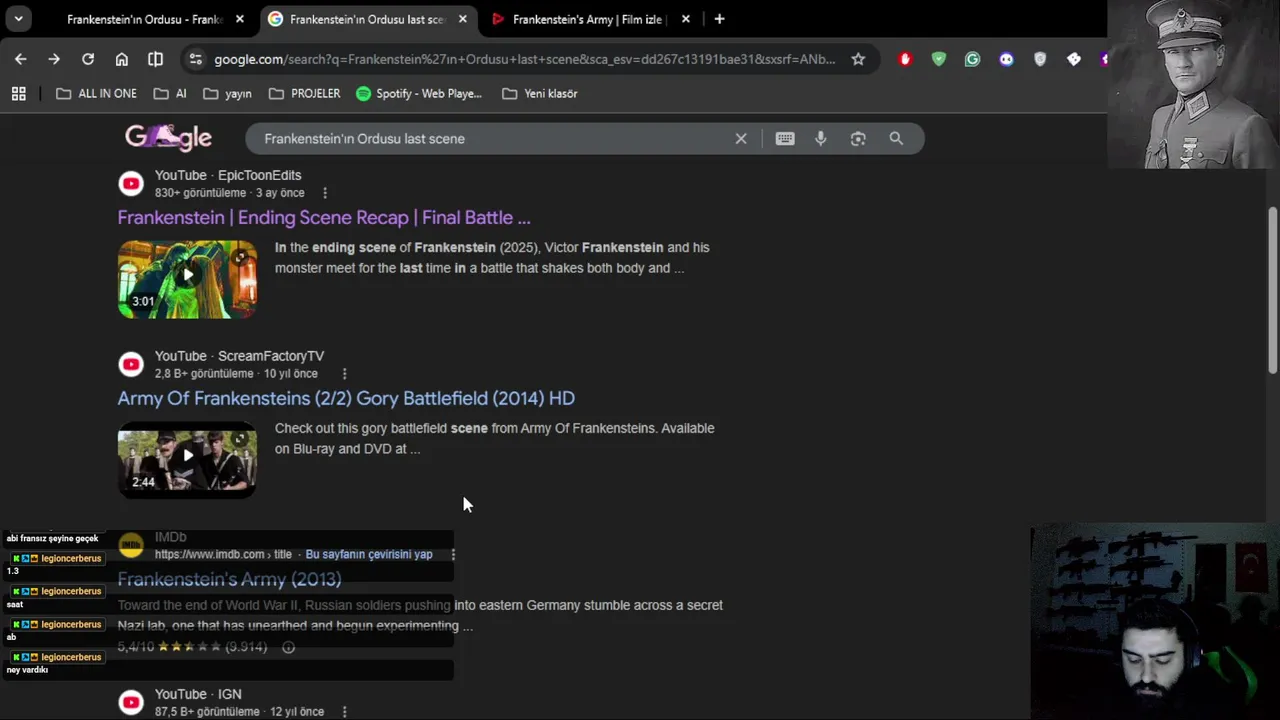Click the YouTube · IGN source text
The image size is (1280, 720).
(x=198, y=694)
